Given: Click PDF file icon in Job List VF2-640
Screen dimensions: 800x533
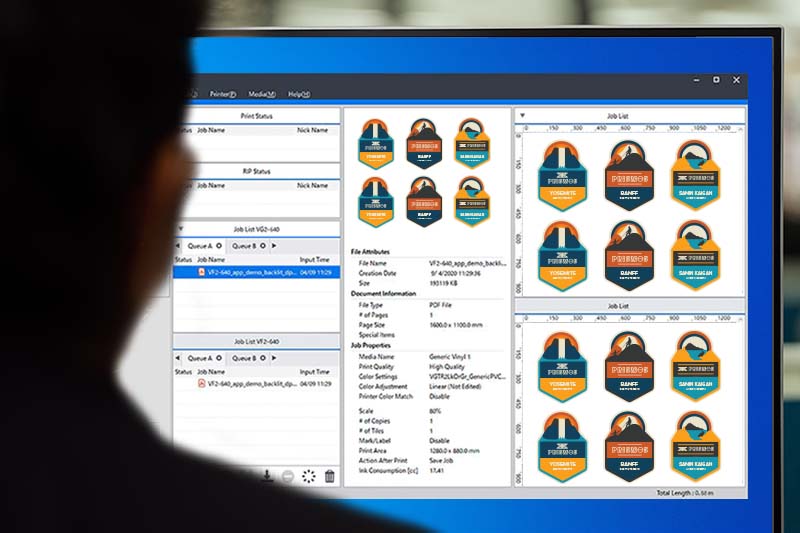Looking at the screenshot, I should tap(201, 383).
